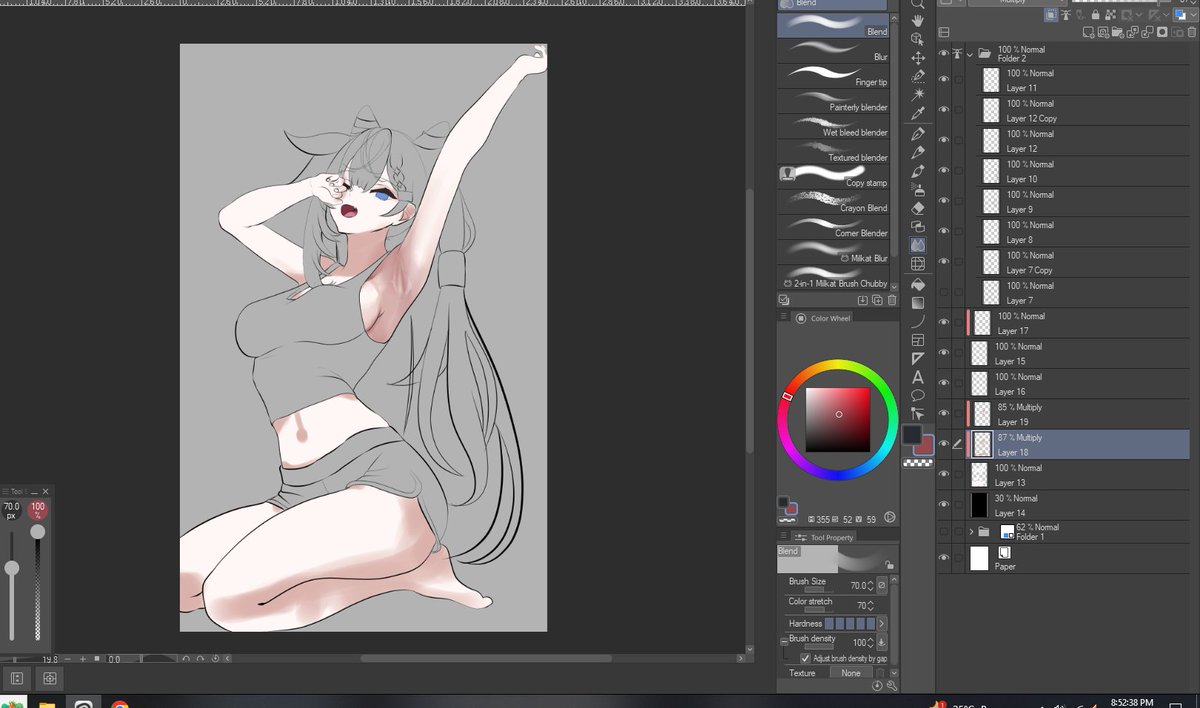Select the Airbrush tool
The height and width of the screenshot is (708, 1200).
(x=918, y=190)
